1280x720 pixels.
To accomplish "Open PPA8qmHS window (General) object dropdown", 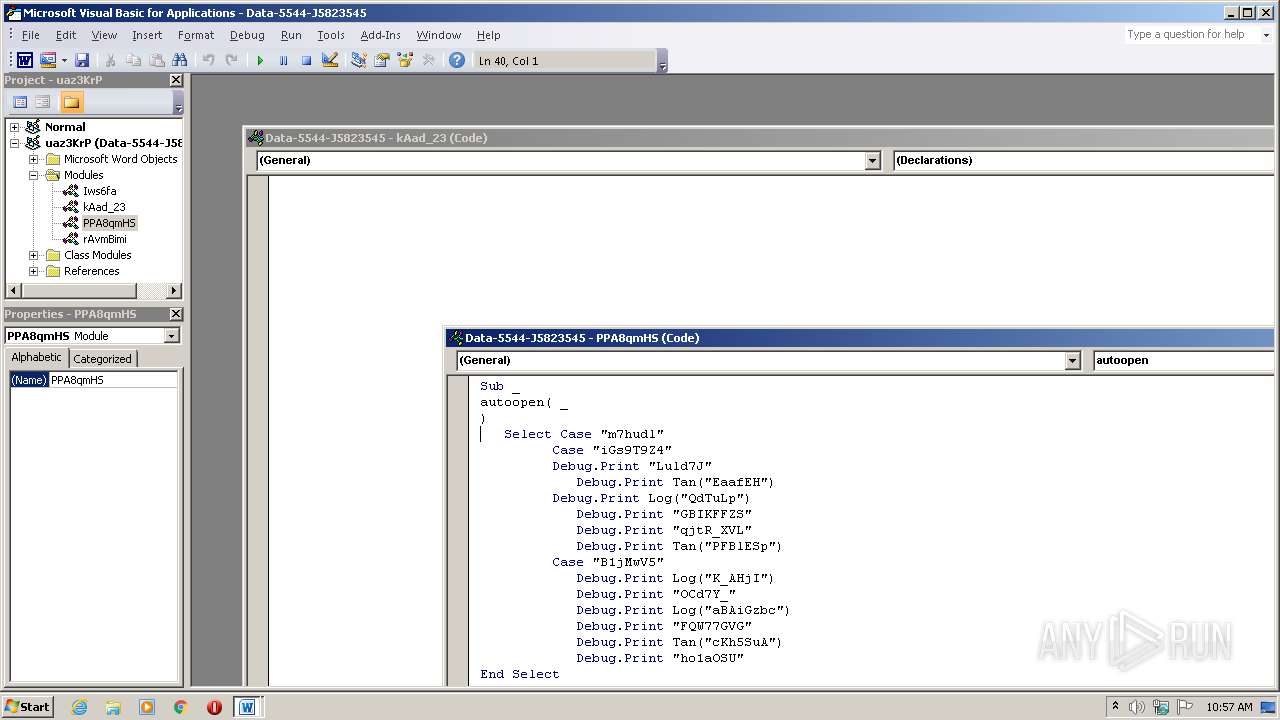I will point(1073,360).
